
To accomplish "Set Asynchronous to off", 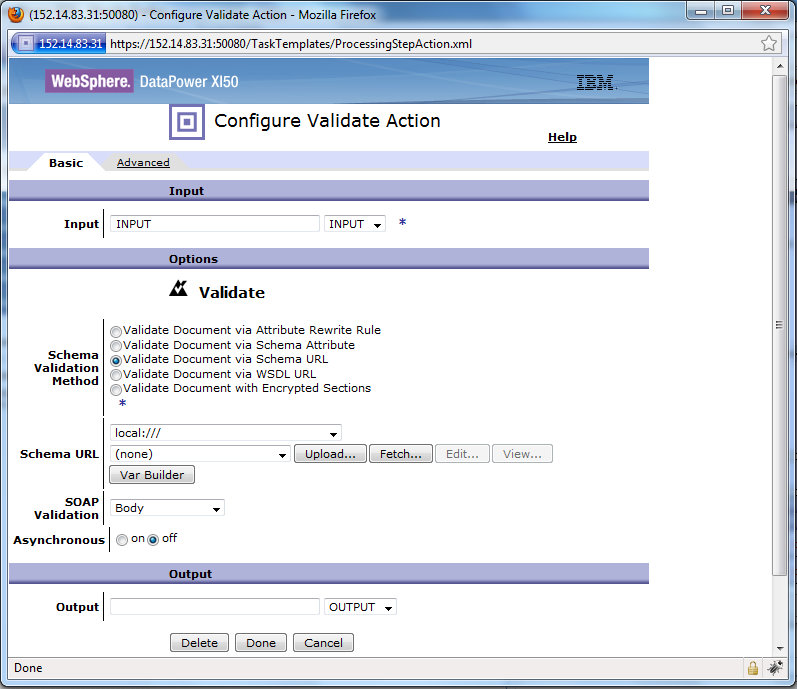I will point(153,540).
